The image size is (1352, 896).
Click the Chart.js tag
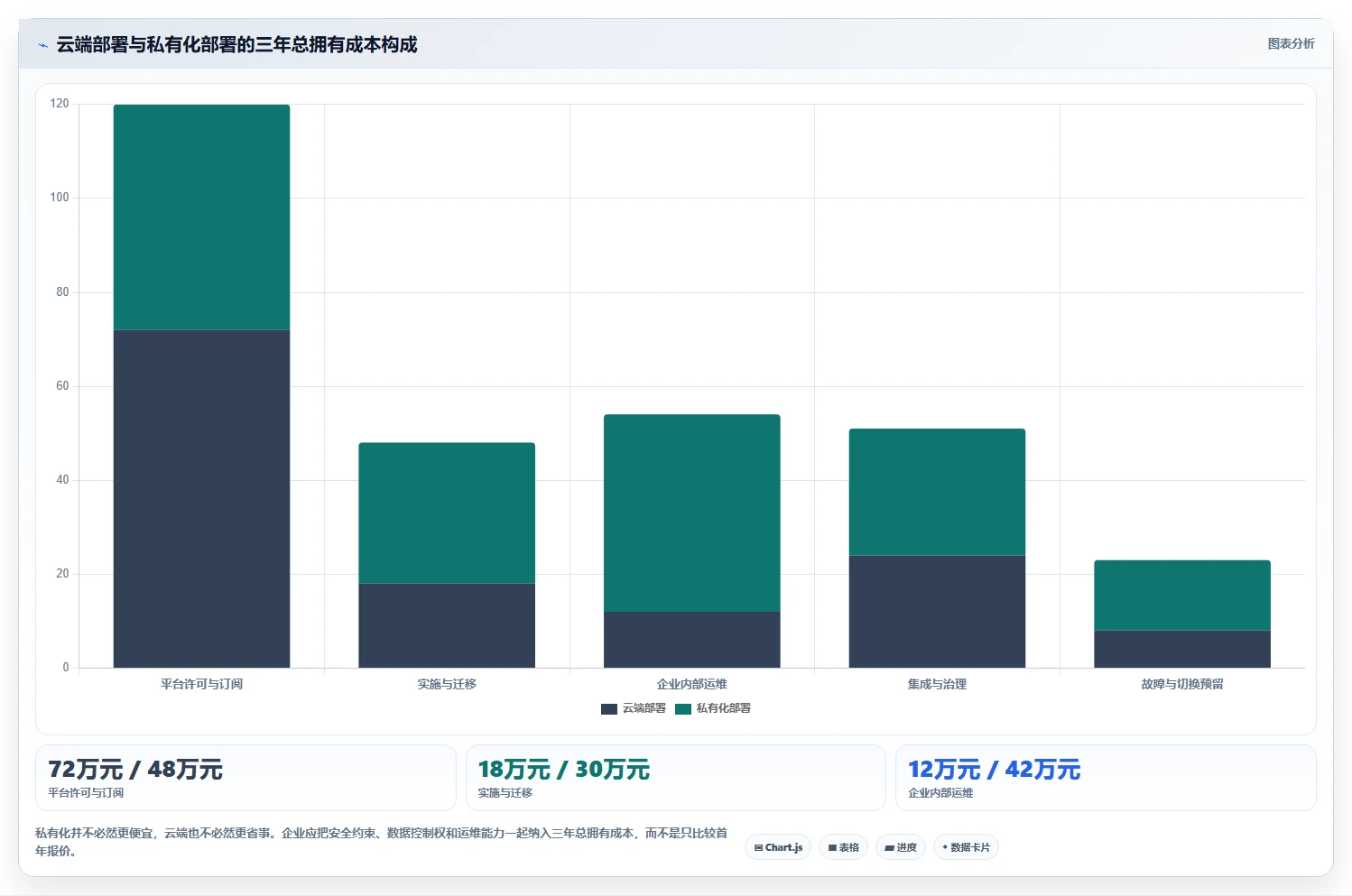[x=778, y=847]
